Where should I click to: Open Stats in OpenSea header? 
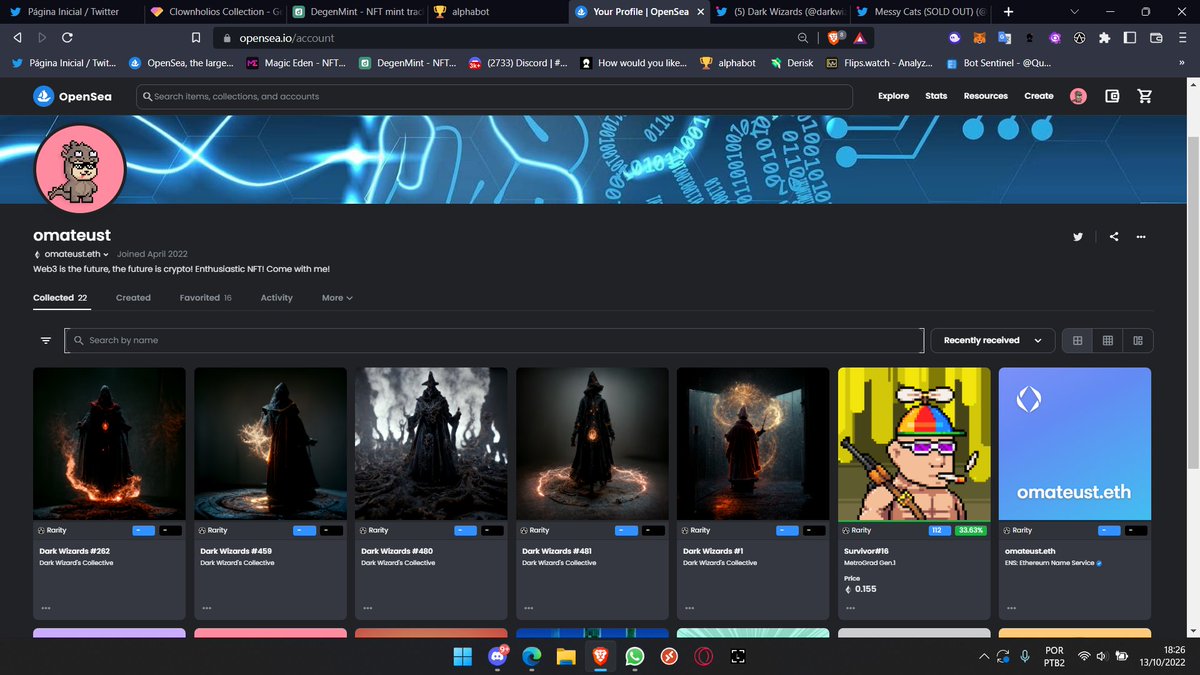[x=936, y=96]
